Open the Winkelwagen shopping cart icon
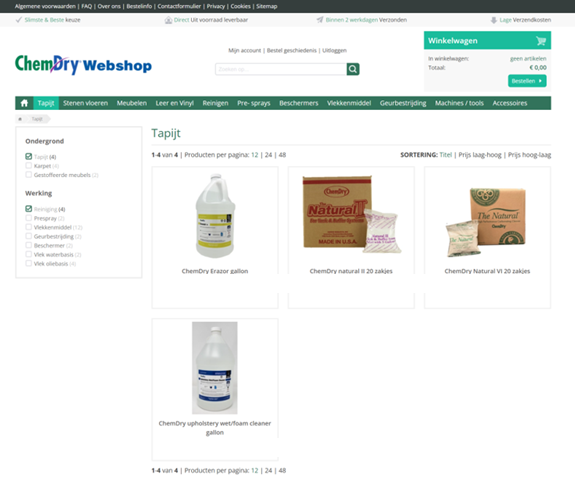 541,41
